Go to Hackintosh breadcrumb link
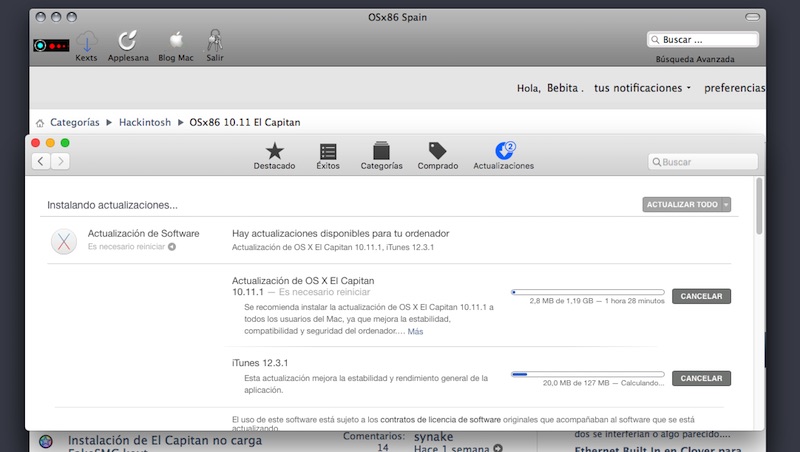Image resolution: width=800 pixels, height=452 pixels. pyautogui.click(x=145, y=122)
